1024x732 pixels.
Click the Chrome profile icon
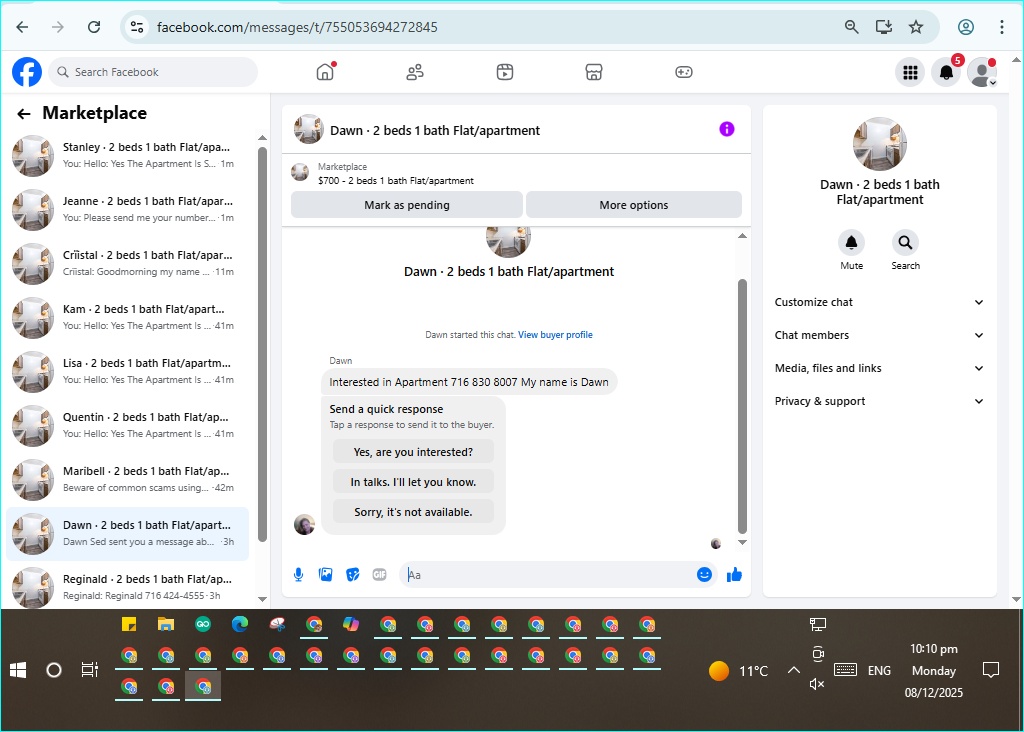[966, 27]
